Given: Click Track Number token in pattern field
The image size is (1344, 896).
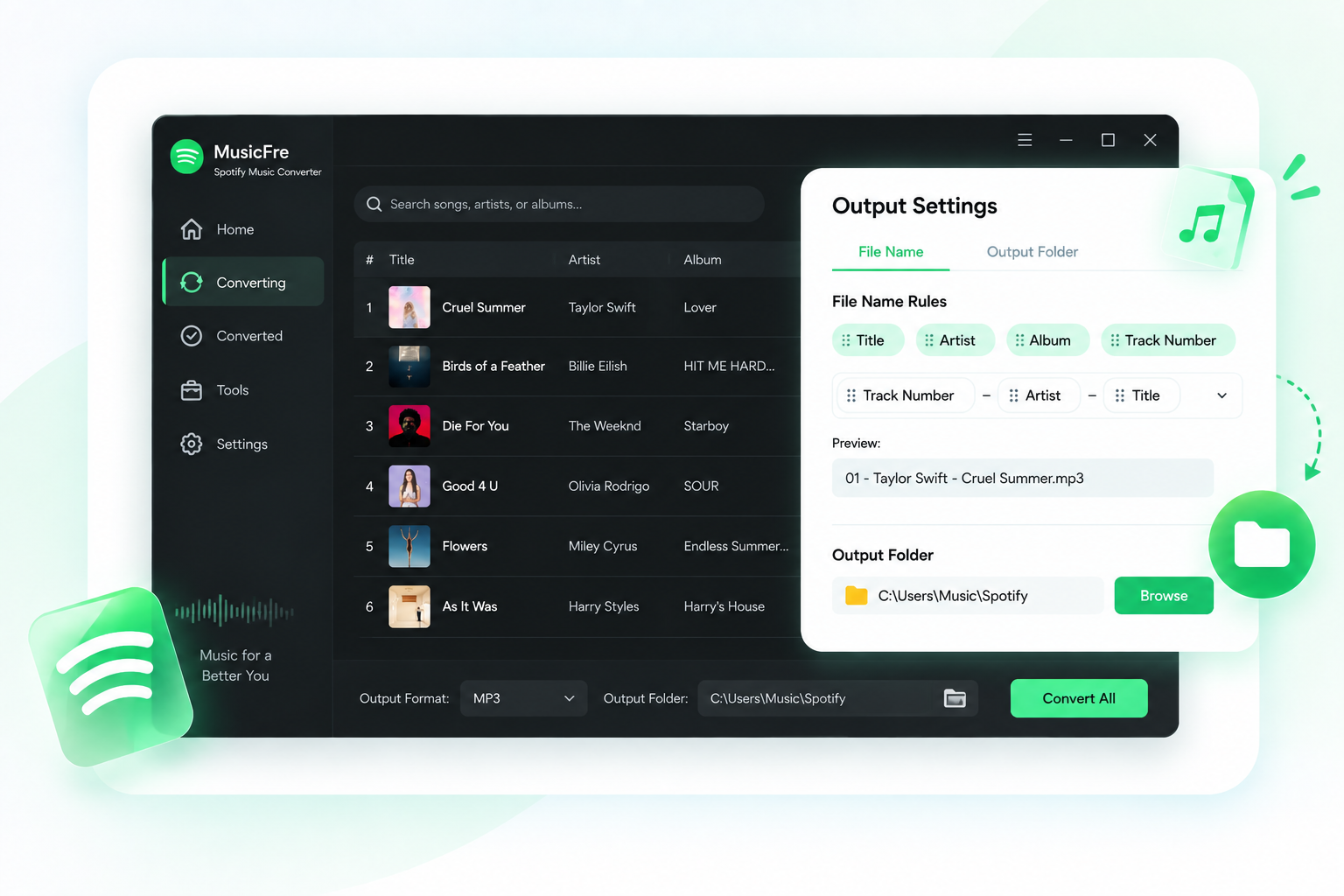Looking at the screenshot, I should click(x=906, y=395).
